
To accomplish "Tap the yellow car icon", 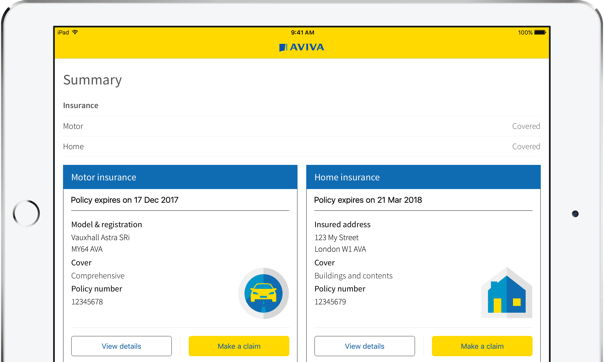I will (263, 293).
